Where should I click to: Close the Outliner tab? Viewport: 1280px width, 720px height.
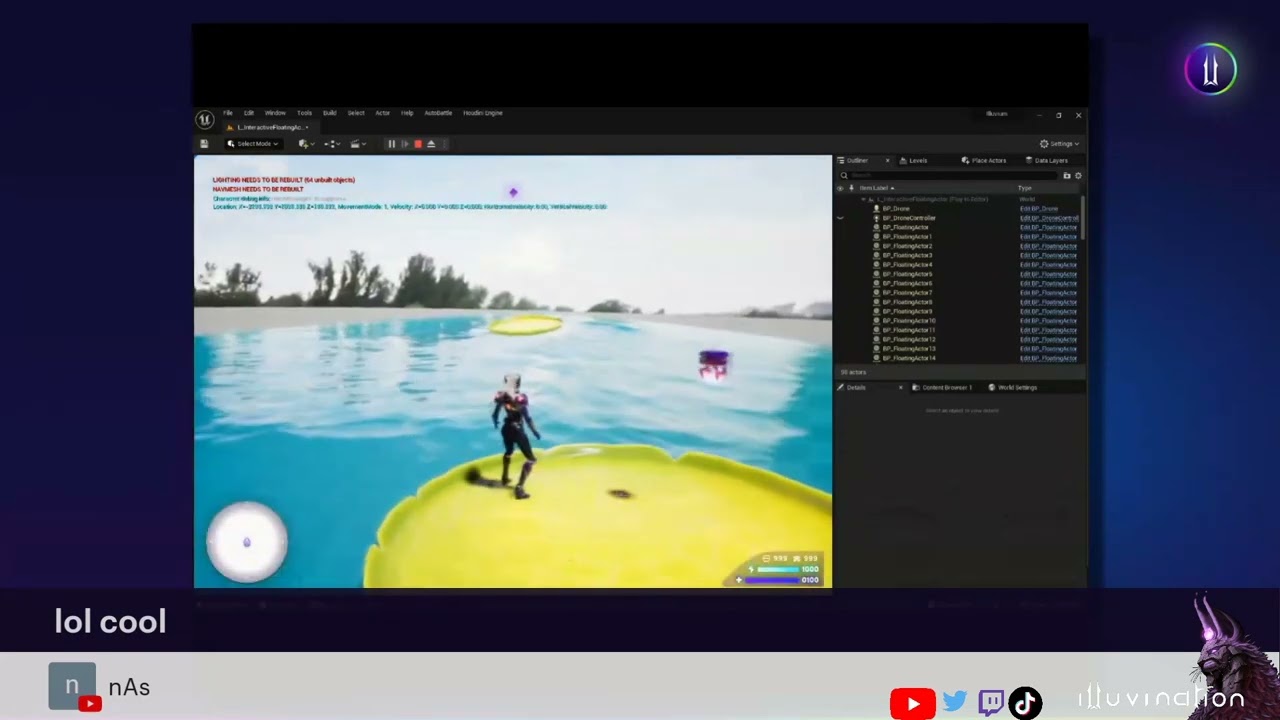pos(887,160)
